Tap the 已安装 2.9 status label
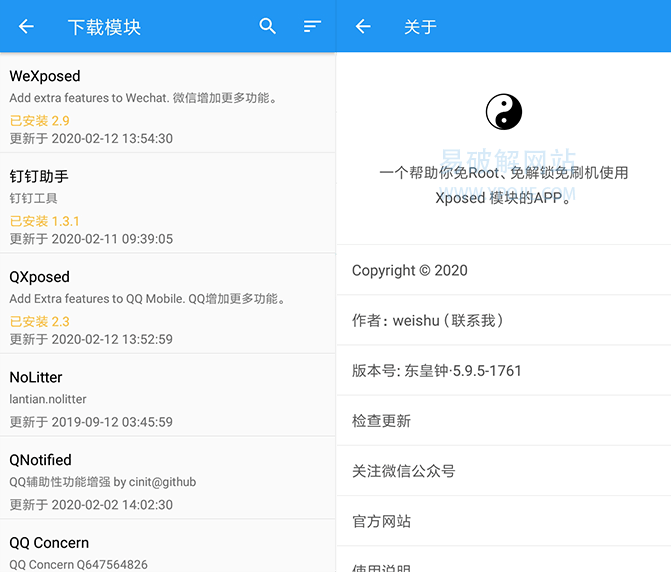The image size is (671, 572). 40,121
